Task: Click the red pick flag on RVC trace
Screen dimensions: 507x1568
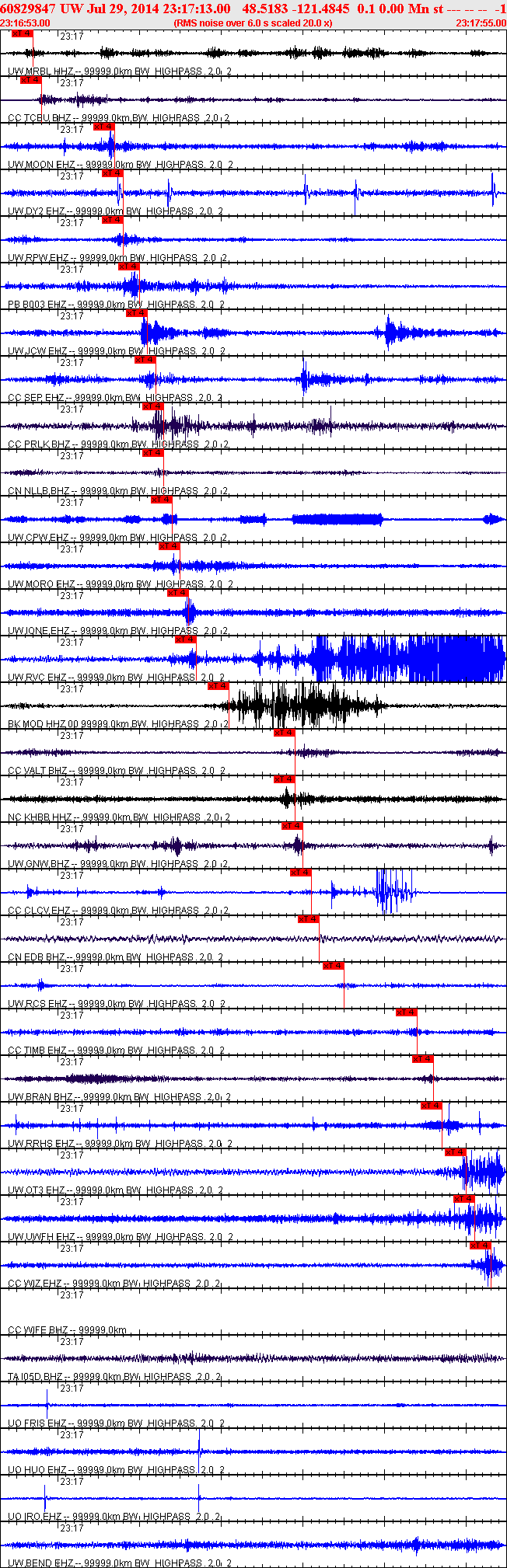Action: (186, 639)
